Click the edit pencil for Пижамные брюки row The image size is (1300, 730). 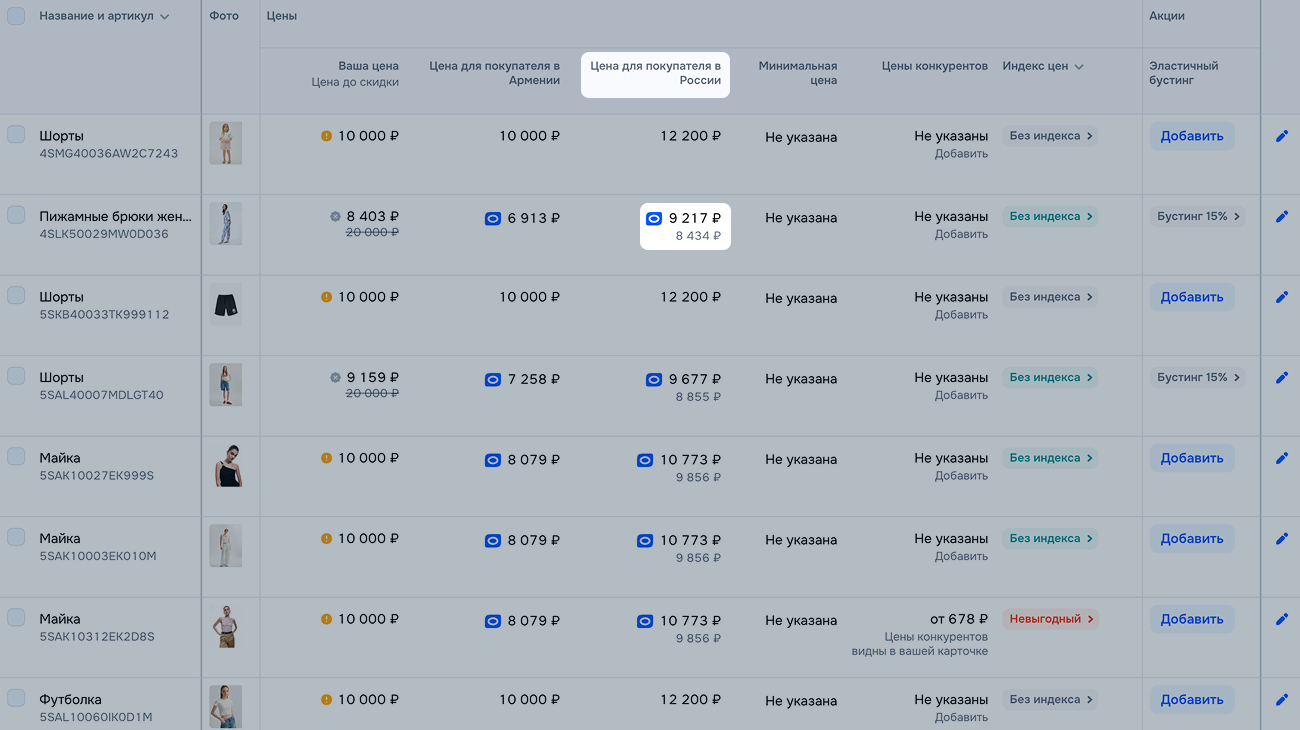point(1282,217)
